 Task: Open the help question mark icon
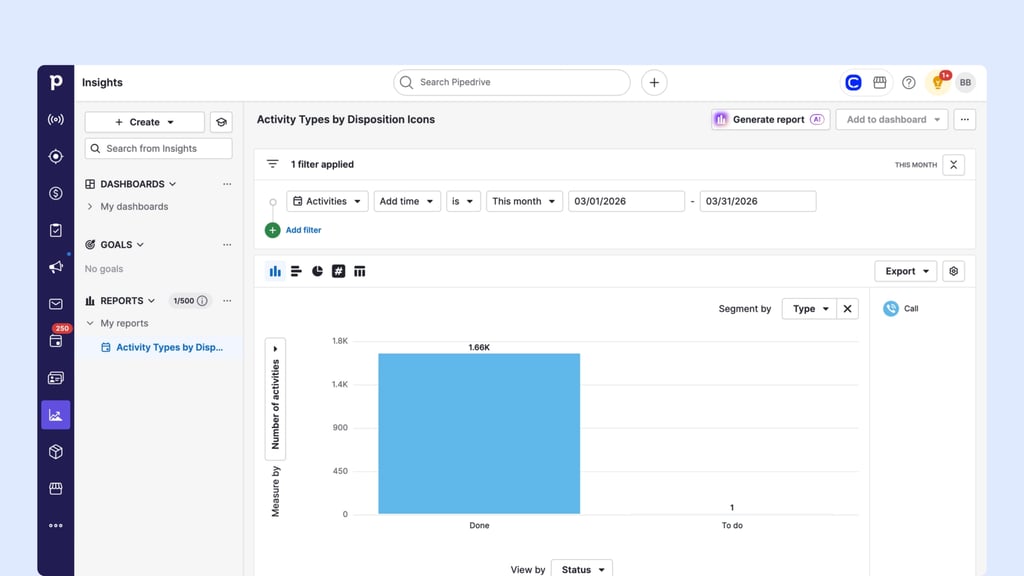(908, 82)
